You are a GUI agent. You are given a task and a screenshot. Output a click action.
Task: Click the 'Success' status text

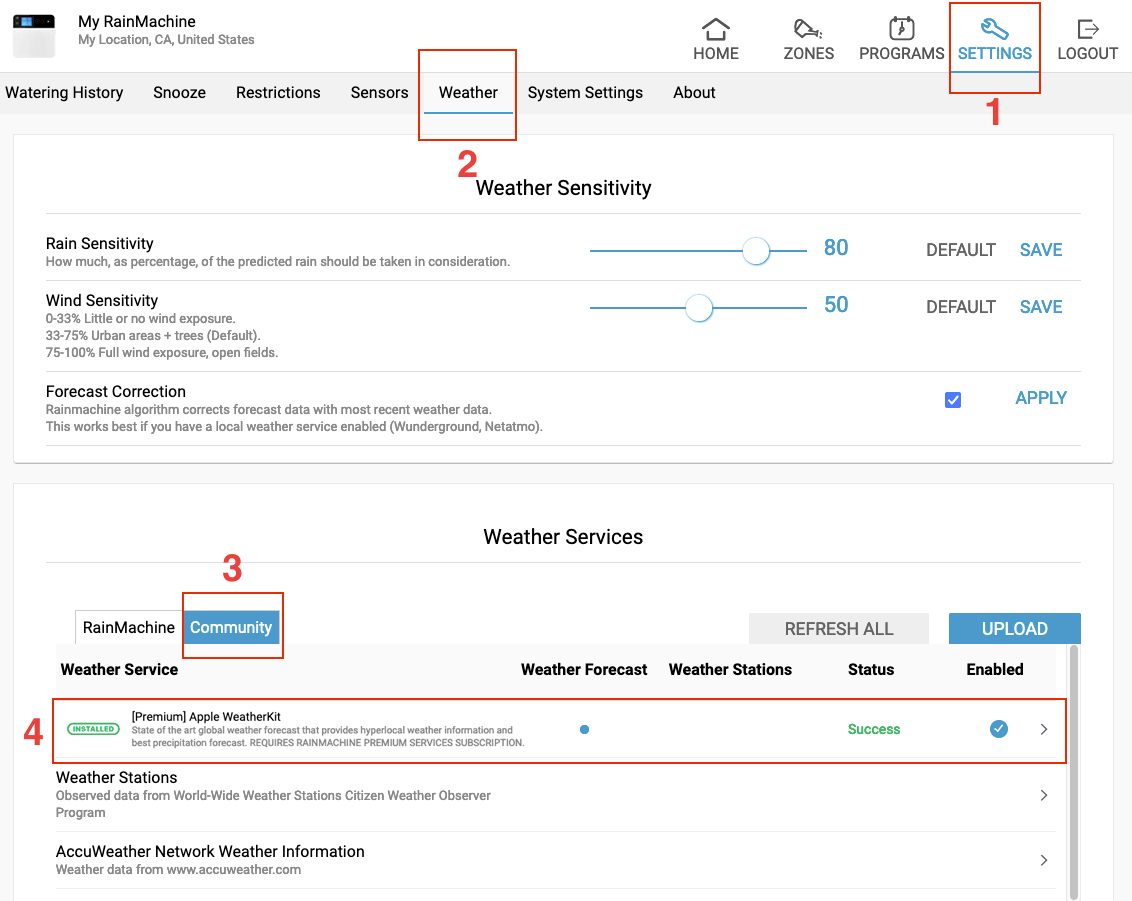coord(874,729)
